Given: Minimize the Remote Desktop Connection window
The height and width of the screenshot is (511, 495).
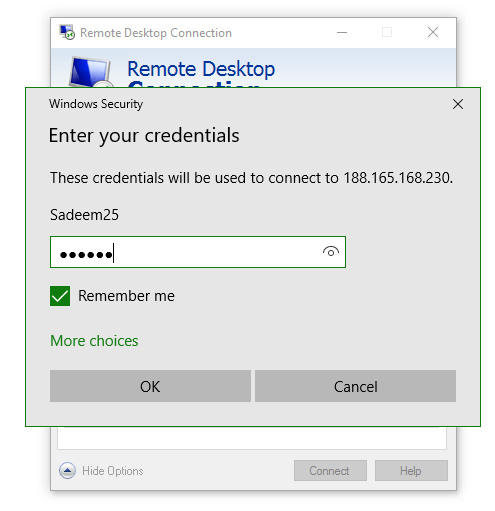Looking at the screenshot, I should [x=342, y=32].
